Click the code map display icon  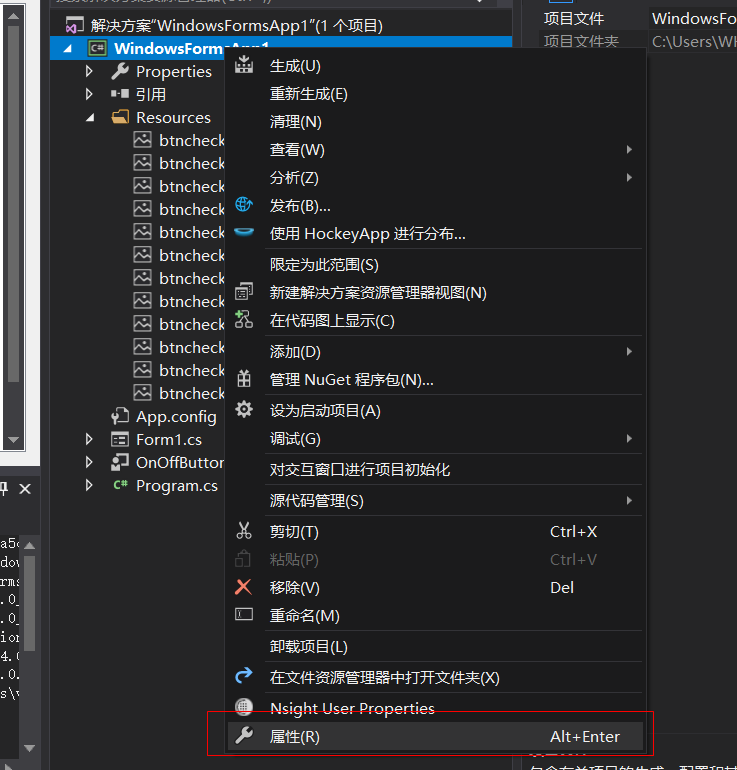[244, 319]
